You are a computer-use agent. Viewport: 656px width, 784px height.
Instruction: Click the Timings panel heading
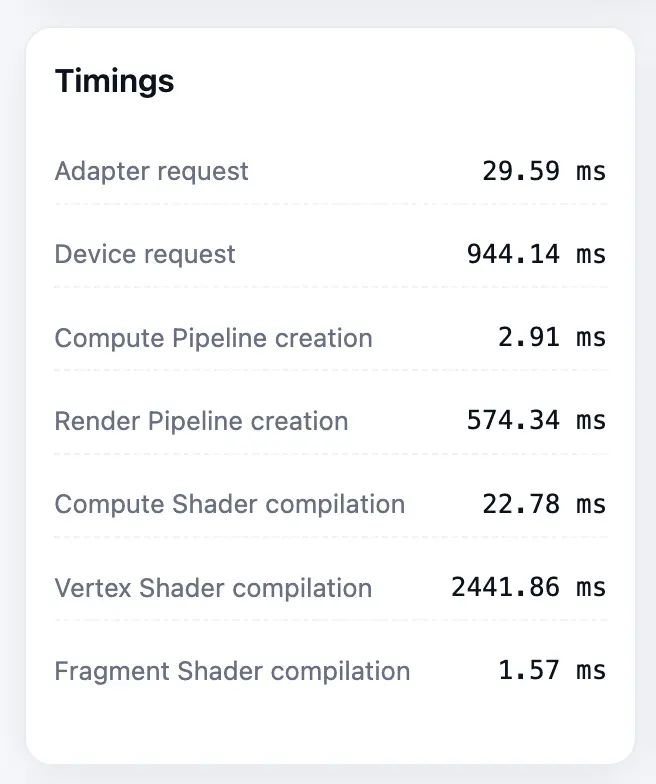click(114, 81)
